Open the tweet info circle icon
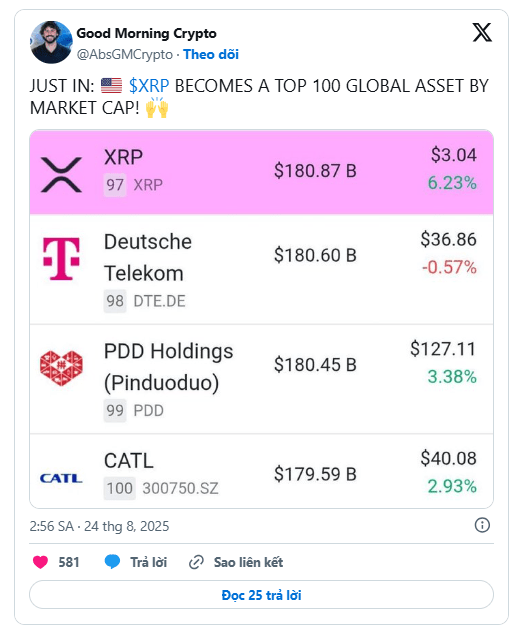 (482, 525)
